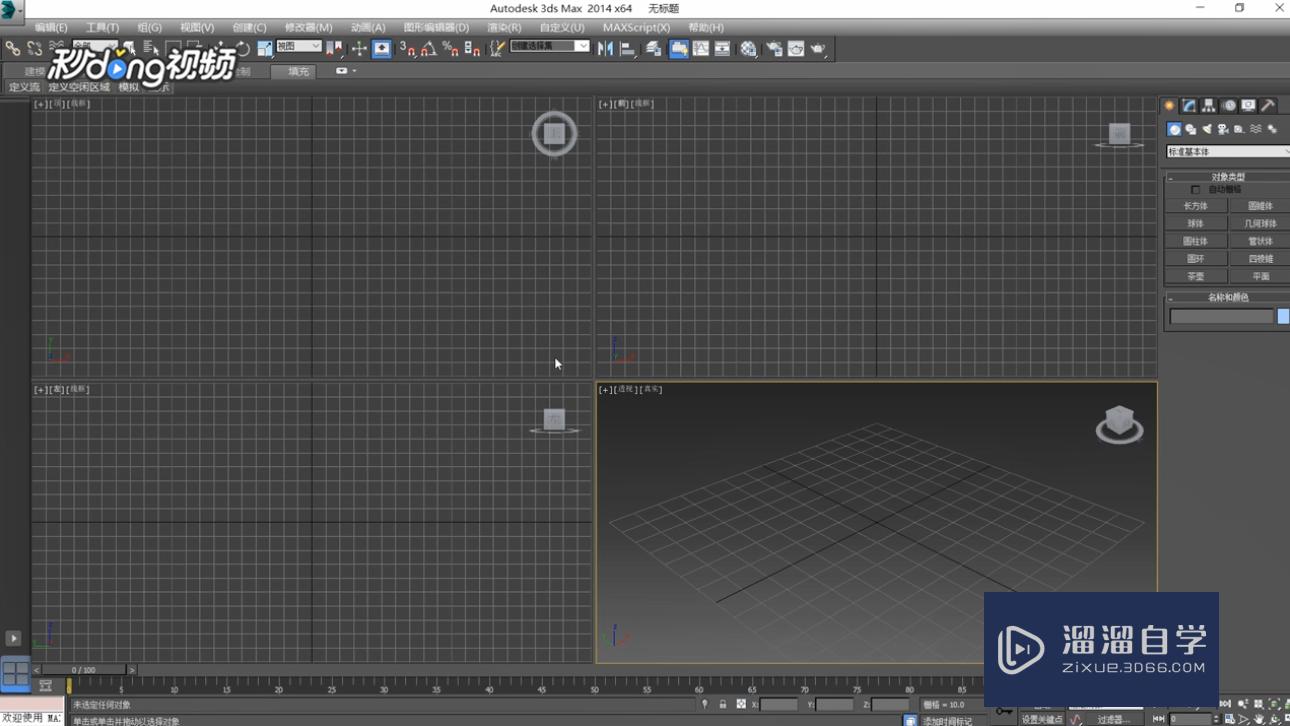
Task: Select the Rotate tool
Action: click(240, 48)
